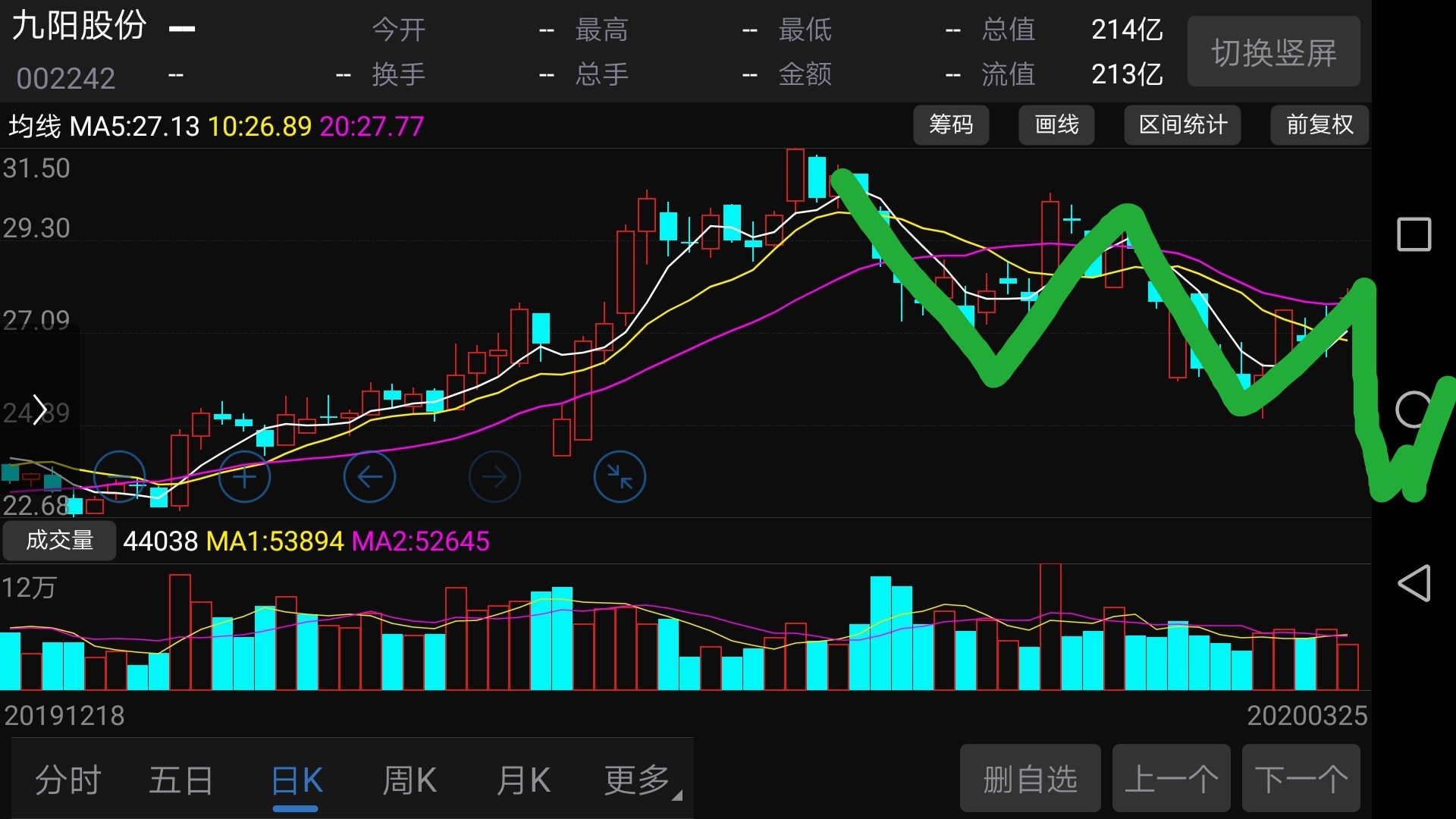
Task: Tap Android recent apps square button
Action: (x=1414, y=234)
